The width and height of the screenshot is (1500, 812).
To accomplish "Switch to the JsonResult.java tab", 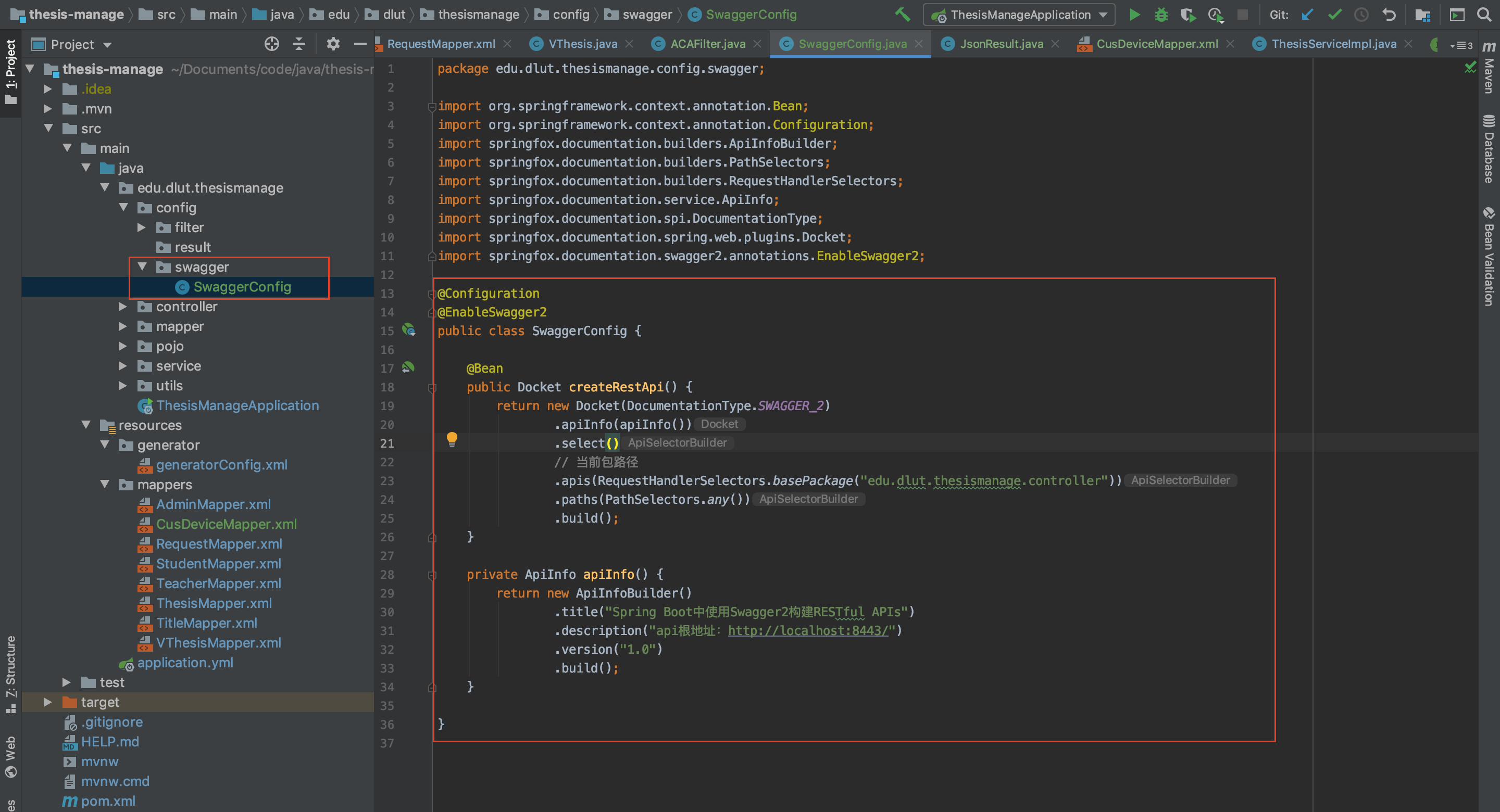I will [1001, 44].
